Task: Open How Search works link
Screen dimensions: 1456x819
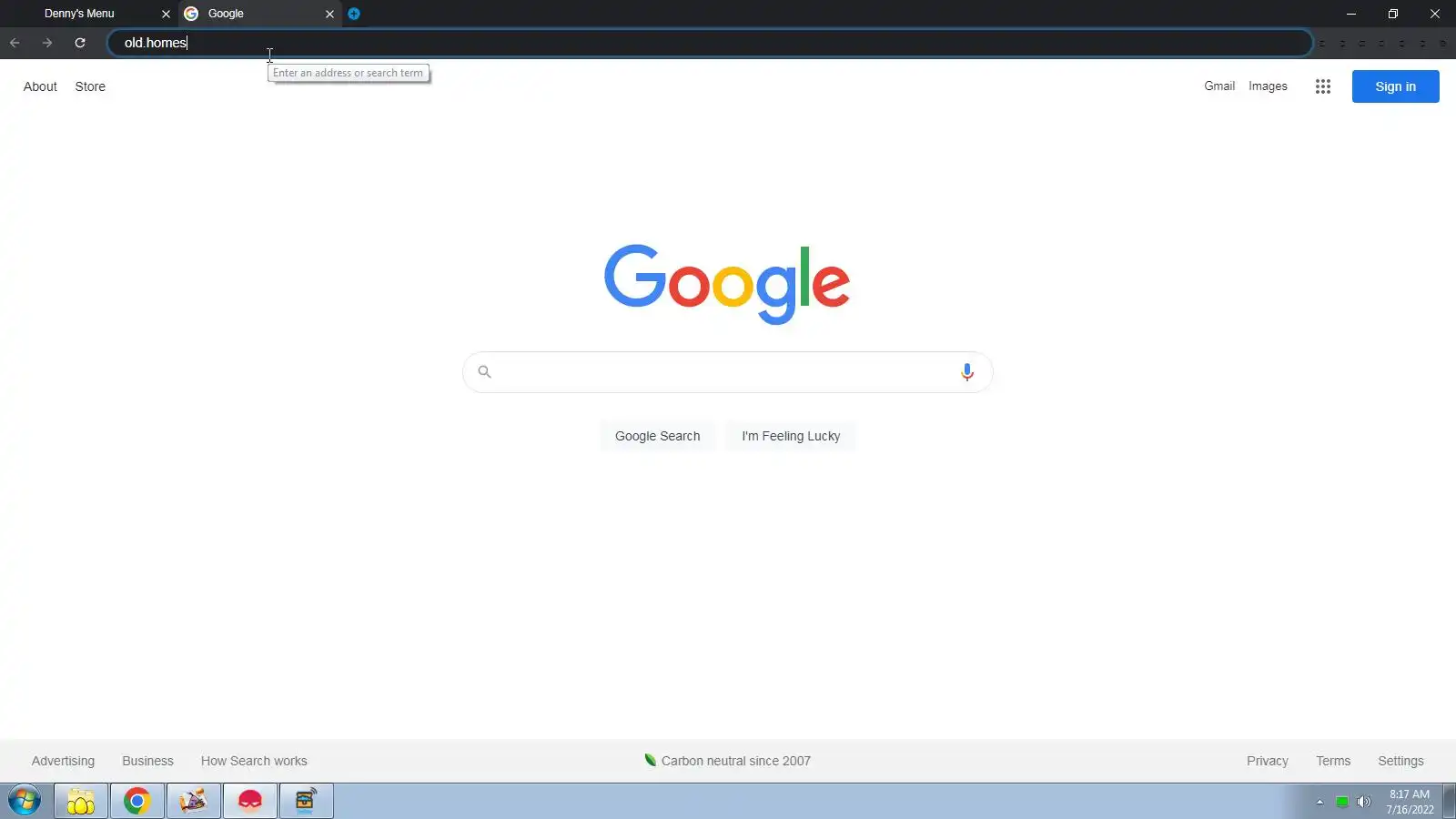Action: 254,761
